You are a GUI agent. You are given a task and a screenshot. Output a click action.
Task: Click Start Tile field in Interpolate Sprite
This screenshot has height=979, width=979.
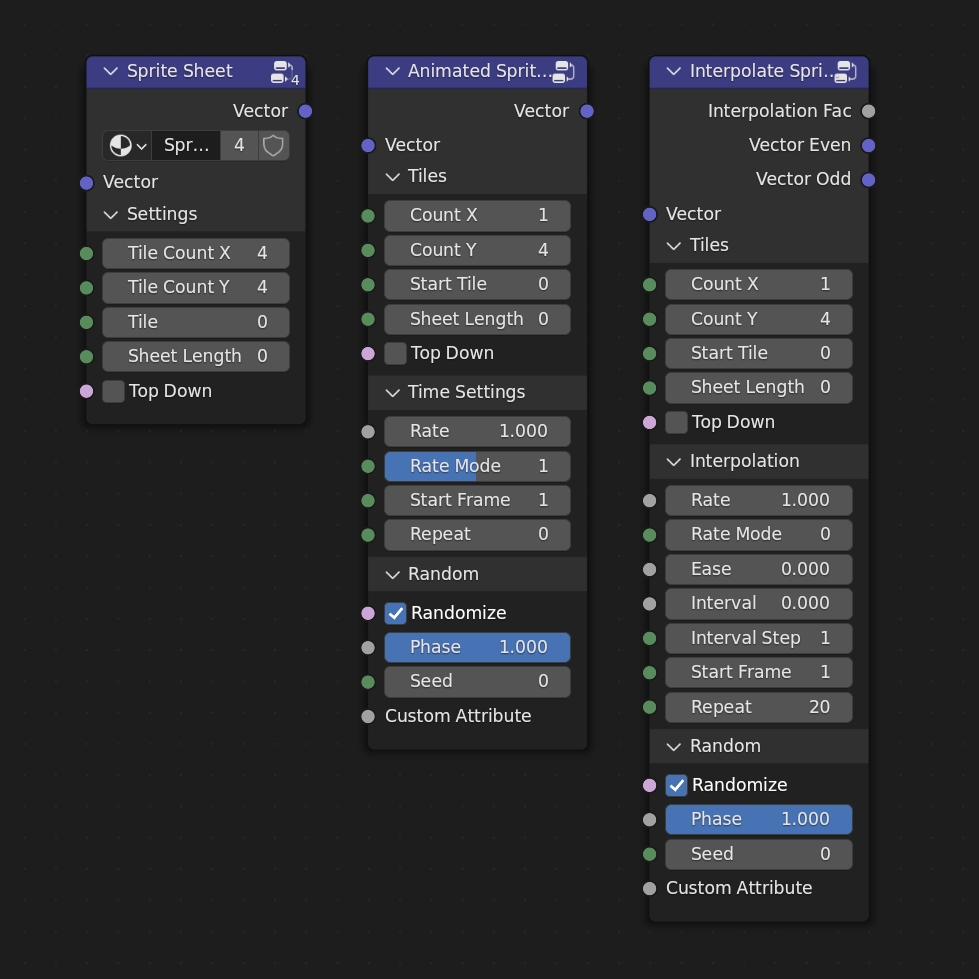click(x=759, y=353)
